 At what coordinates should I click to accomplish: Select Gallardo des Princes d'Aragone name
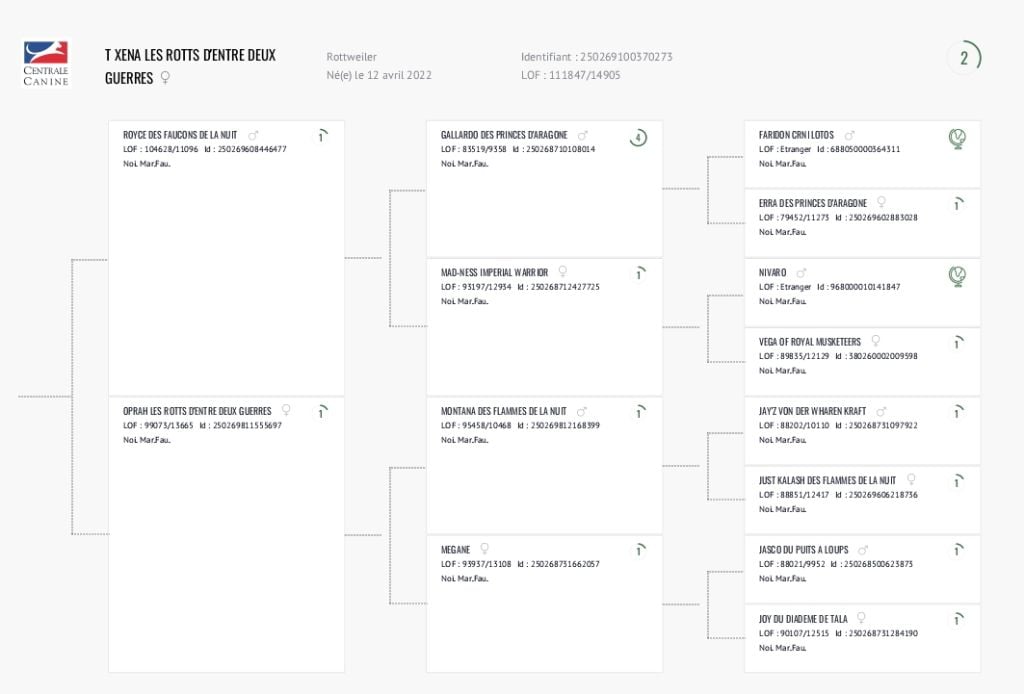point(504,135)
